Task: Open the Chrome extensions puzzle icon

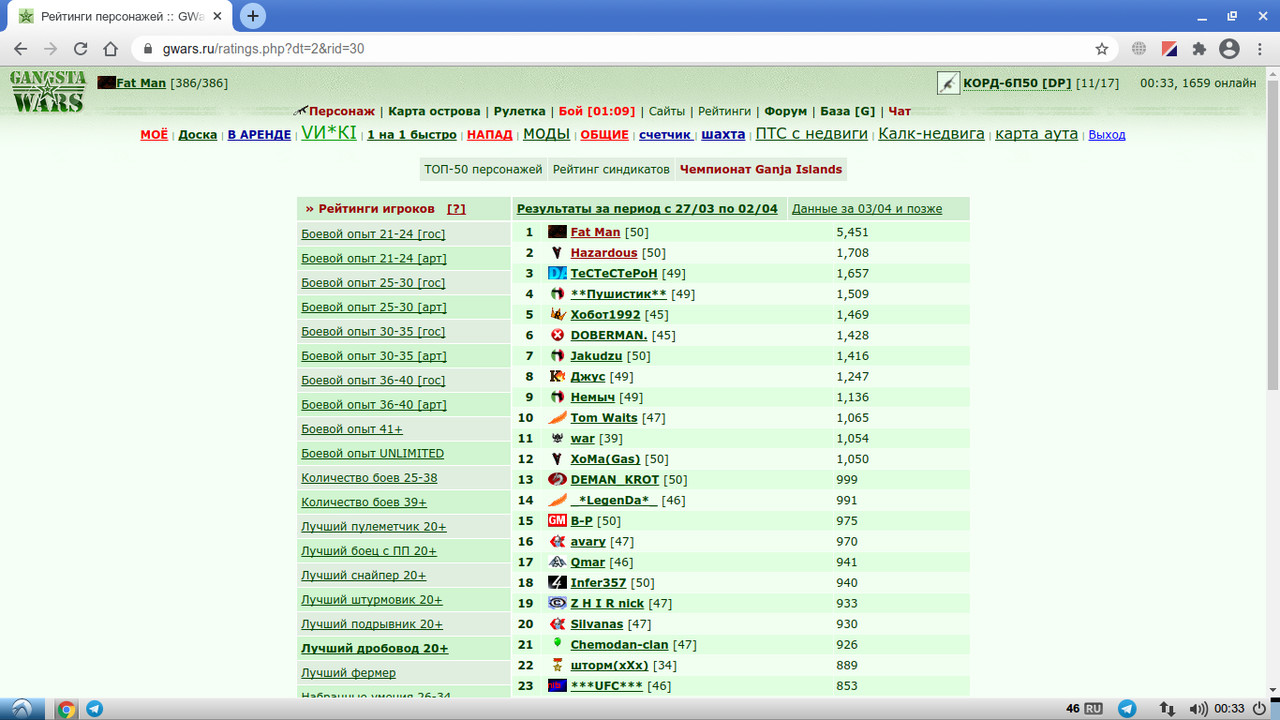Action: [1200, 48]
